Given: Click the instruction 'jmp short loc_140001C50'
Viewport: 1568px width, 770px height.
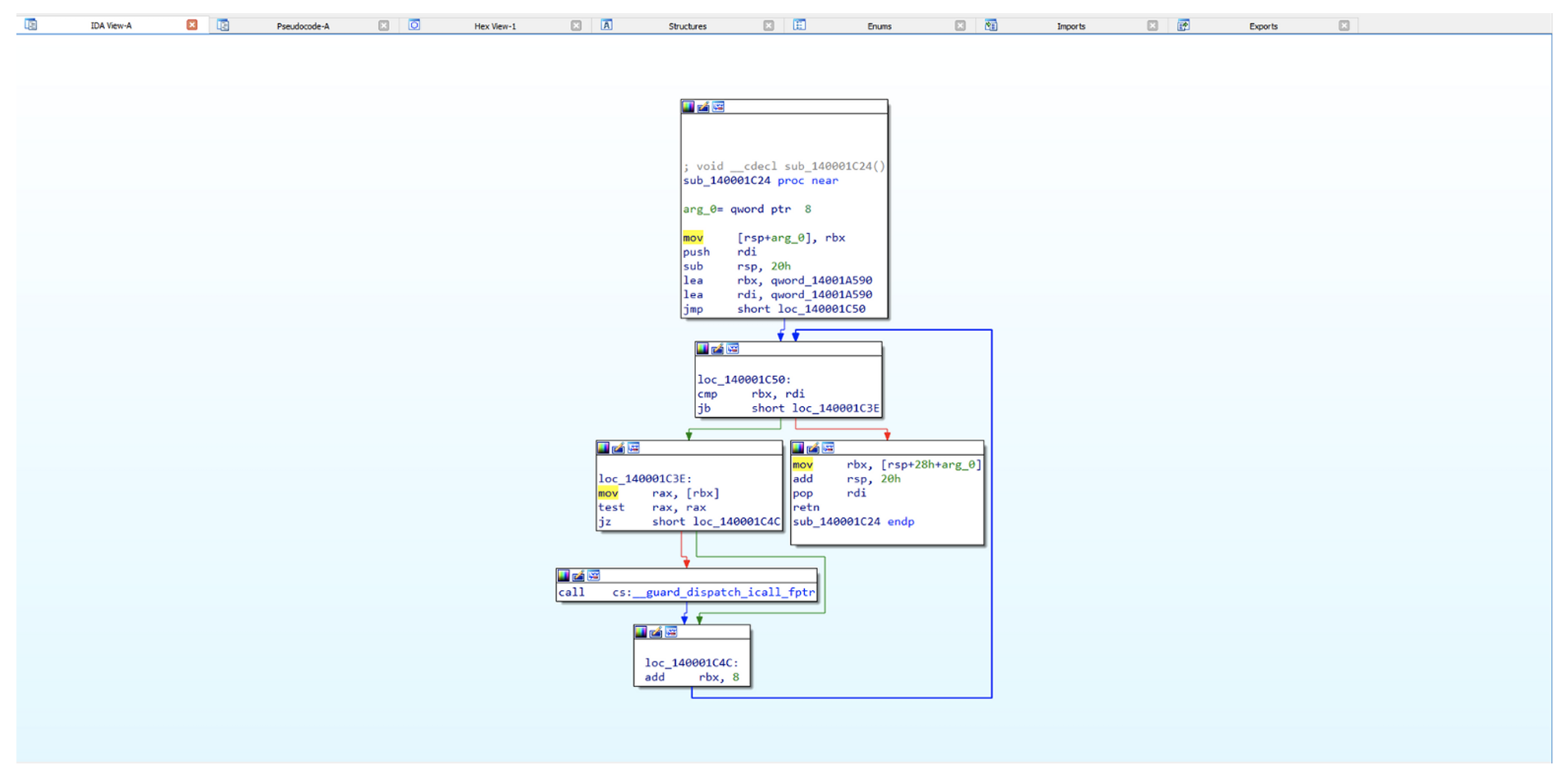Looking at the screenshot, I should (775, 309).
